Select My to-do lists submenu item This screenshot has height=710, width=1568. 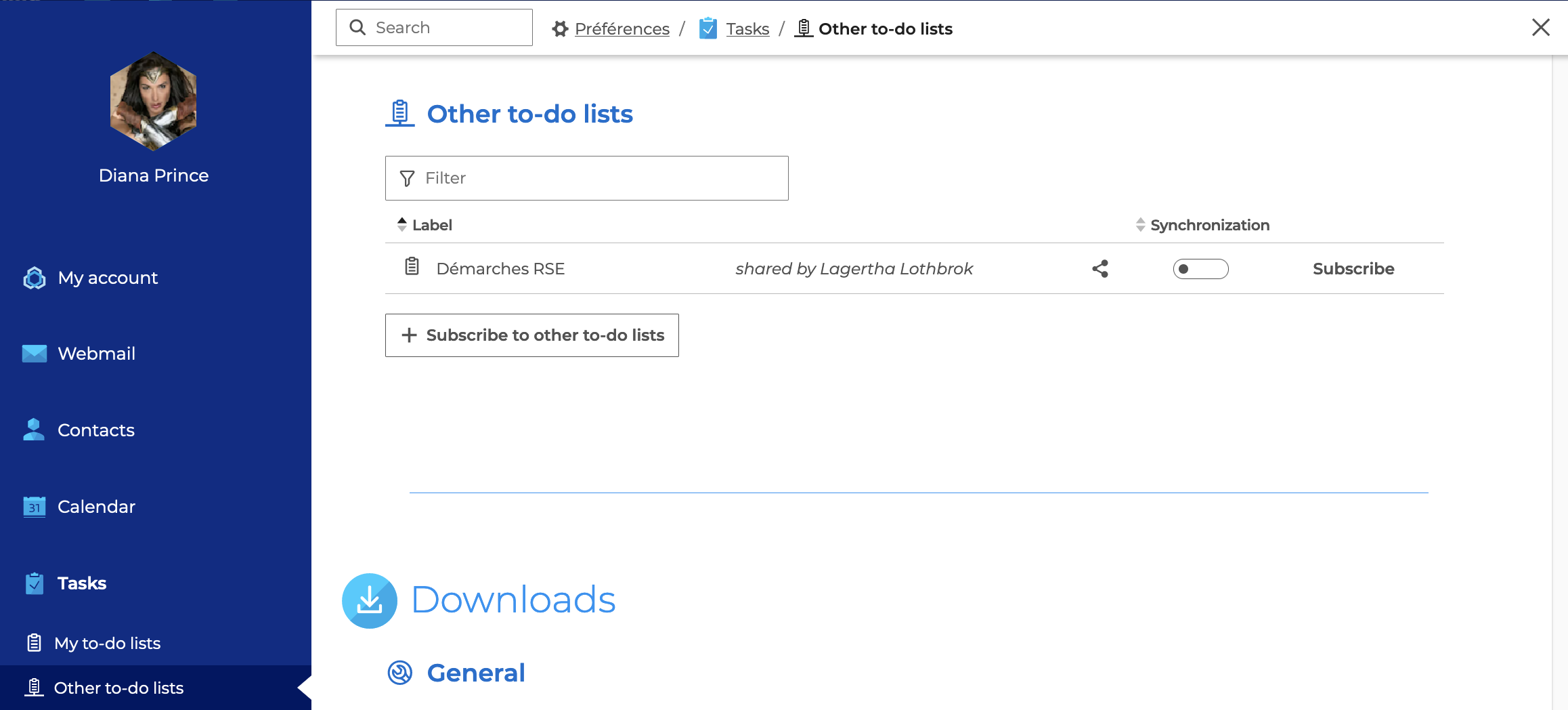point(107,643)
